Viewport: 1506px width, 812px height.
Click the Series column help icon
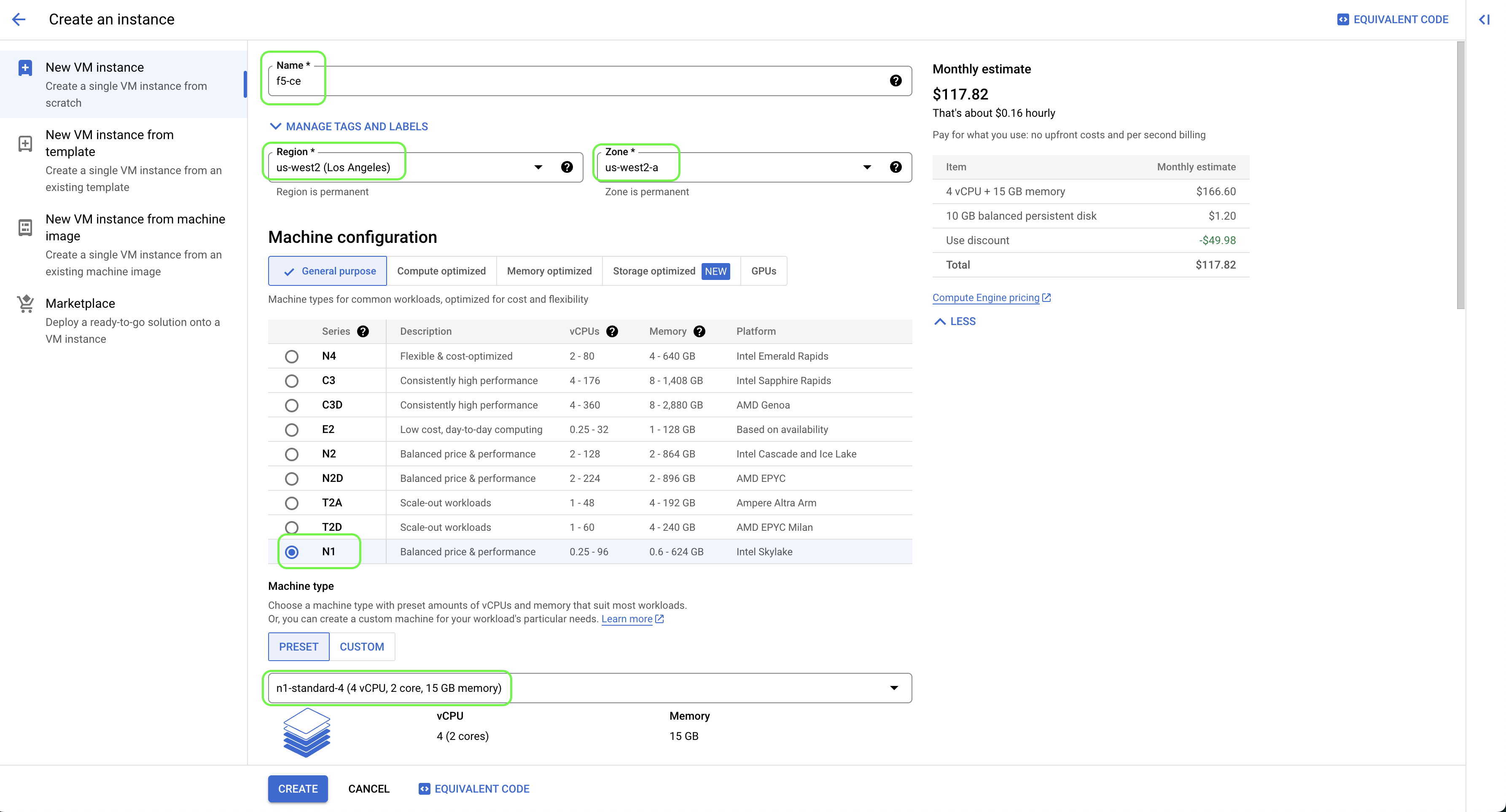coord(363,331)
